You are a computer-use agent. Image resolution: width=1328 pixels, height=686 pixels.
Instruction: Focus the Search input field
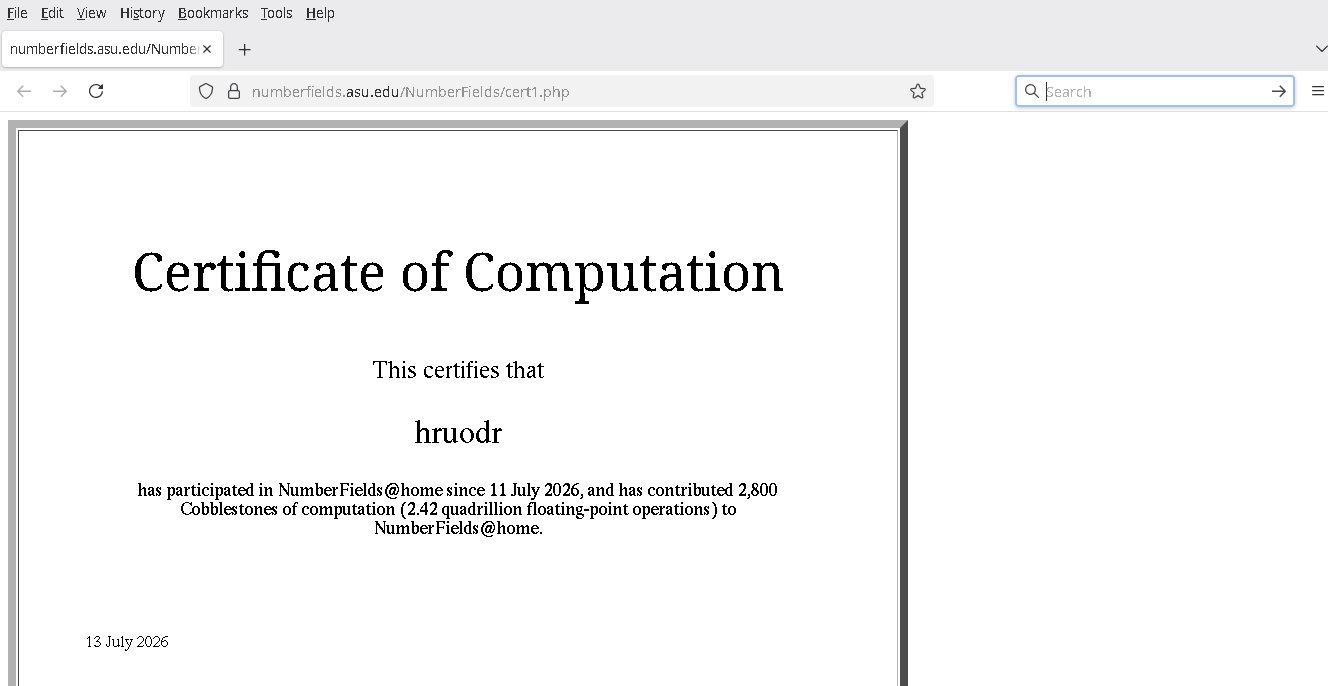(x=1155, y=91)
